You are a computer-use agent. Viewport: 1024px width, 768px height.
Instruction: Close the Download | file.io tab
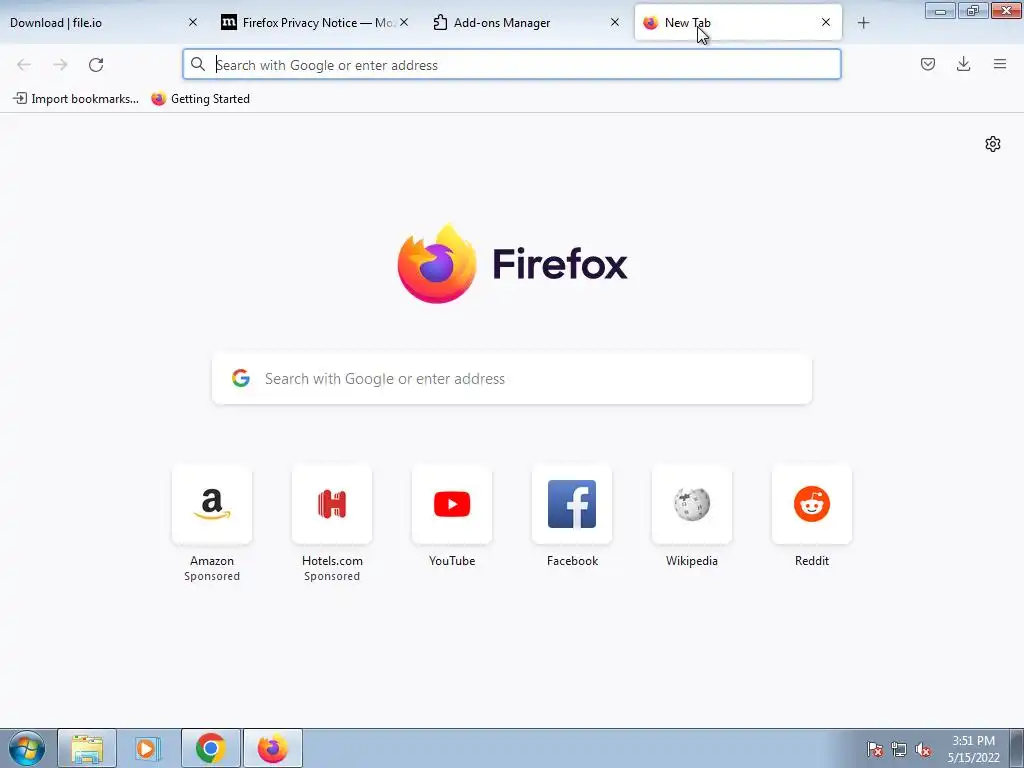coord(193,22)
